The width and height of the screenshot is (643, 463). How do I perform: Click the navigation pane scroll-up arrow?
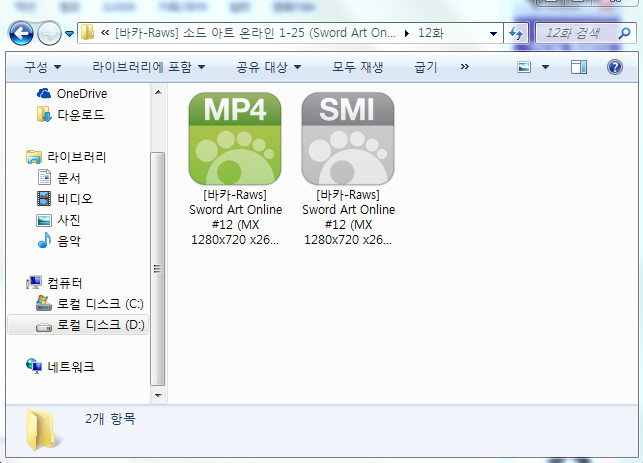[x=158, y=92]
